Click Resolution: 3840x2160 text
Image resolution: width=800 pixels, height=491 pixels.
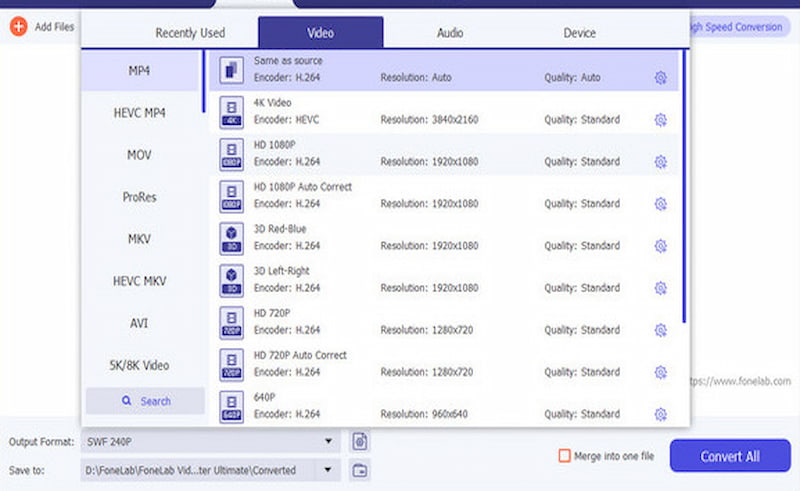coord(430,120)
